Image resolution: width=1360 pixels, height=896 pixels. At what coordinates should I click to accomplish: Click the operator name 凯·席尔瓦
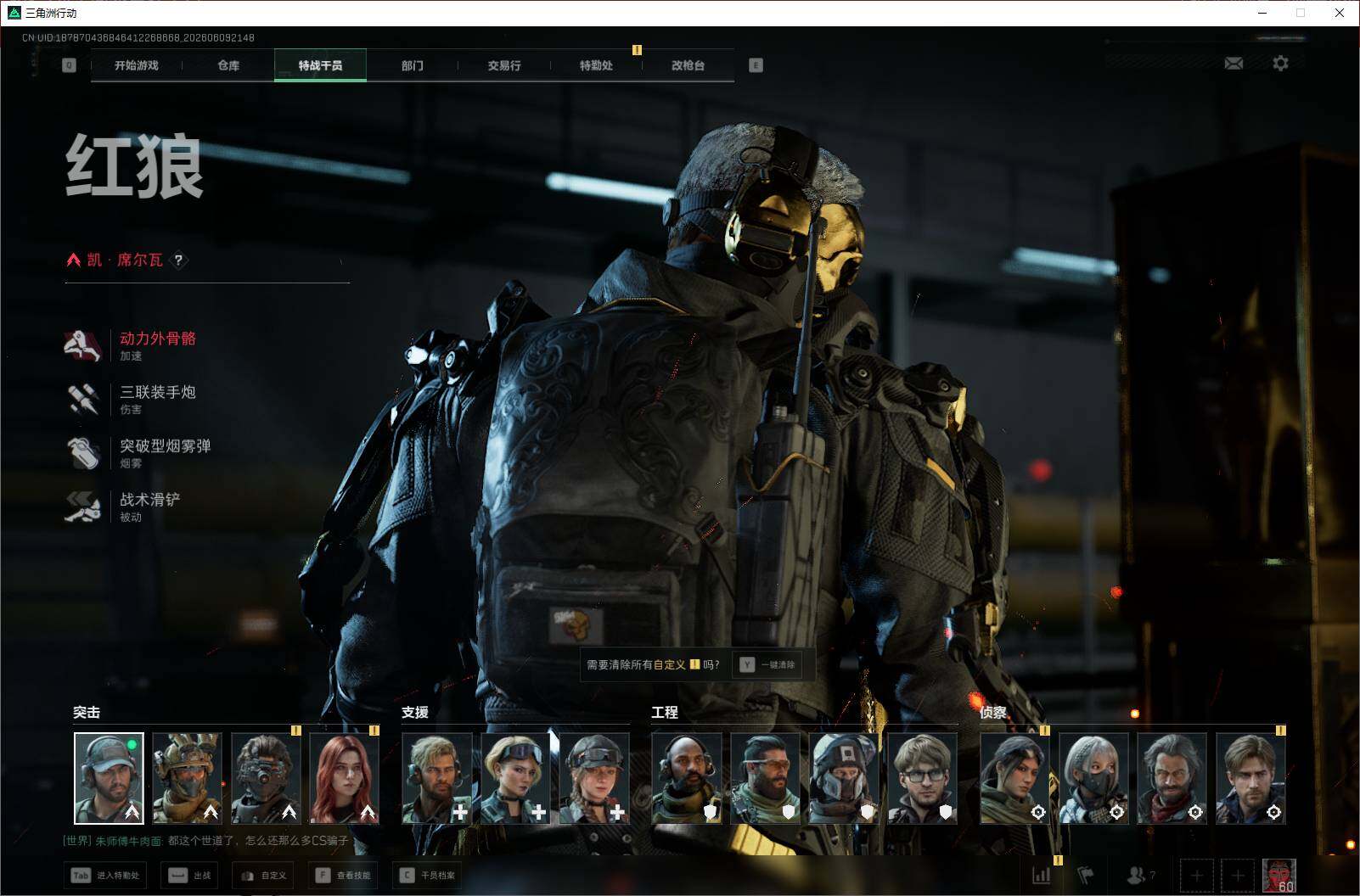[125, 260]
